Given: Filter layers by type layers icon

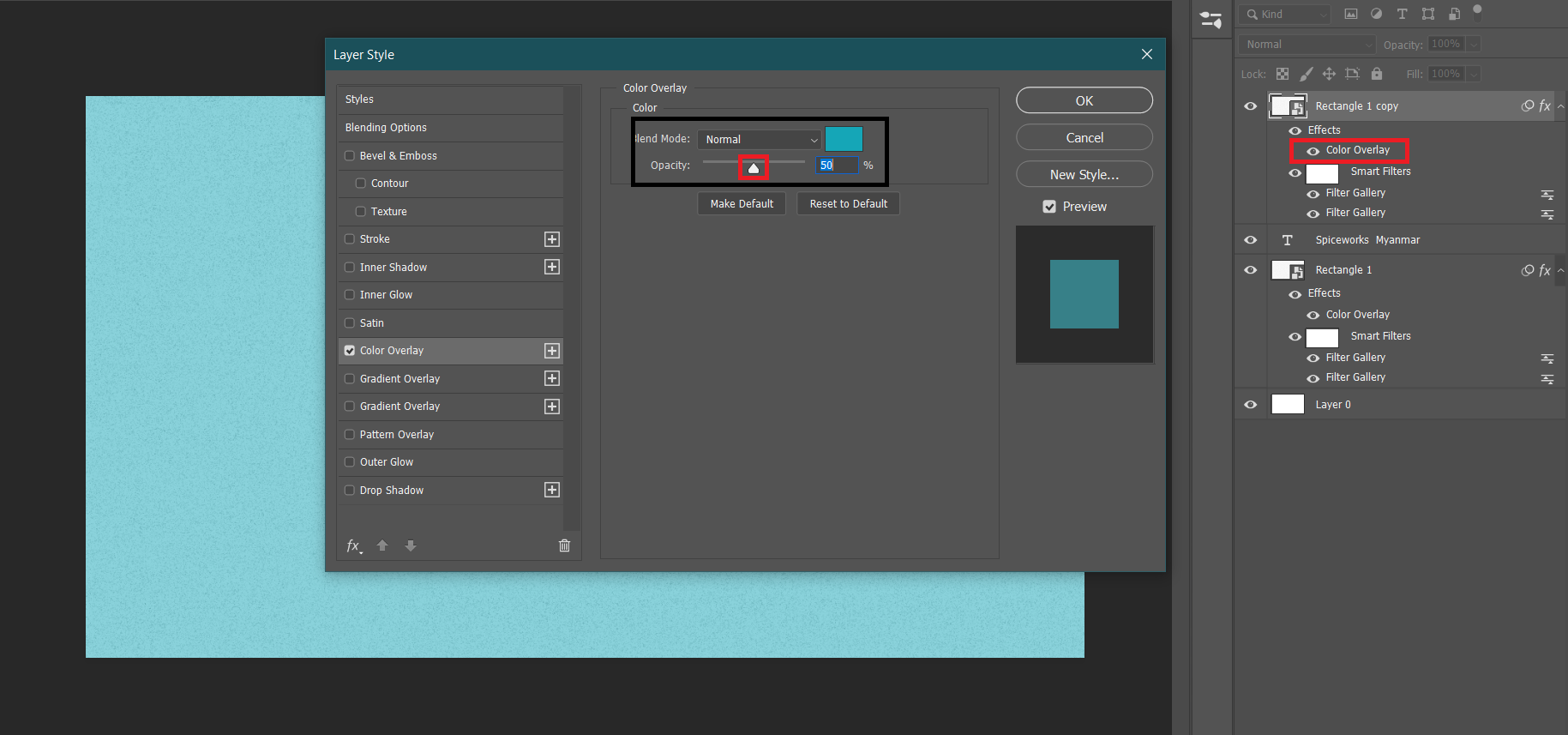Looking at the screenshot, I should 1402,14.
